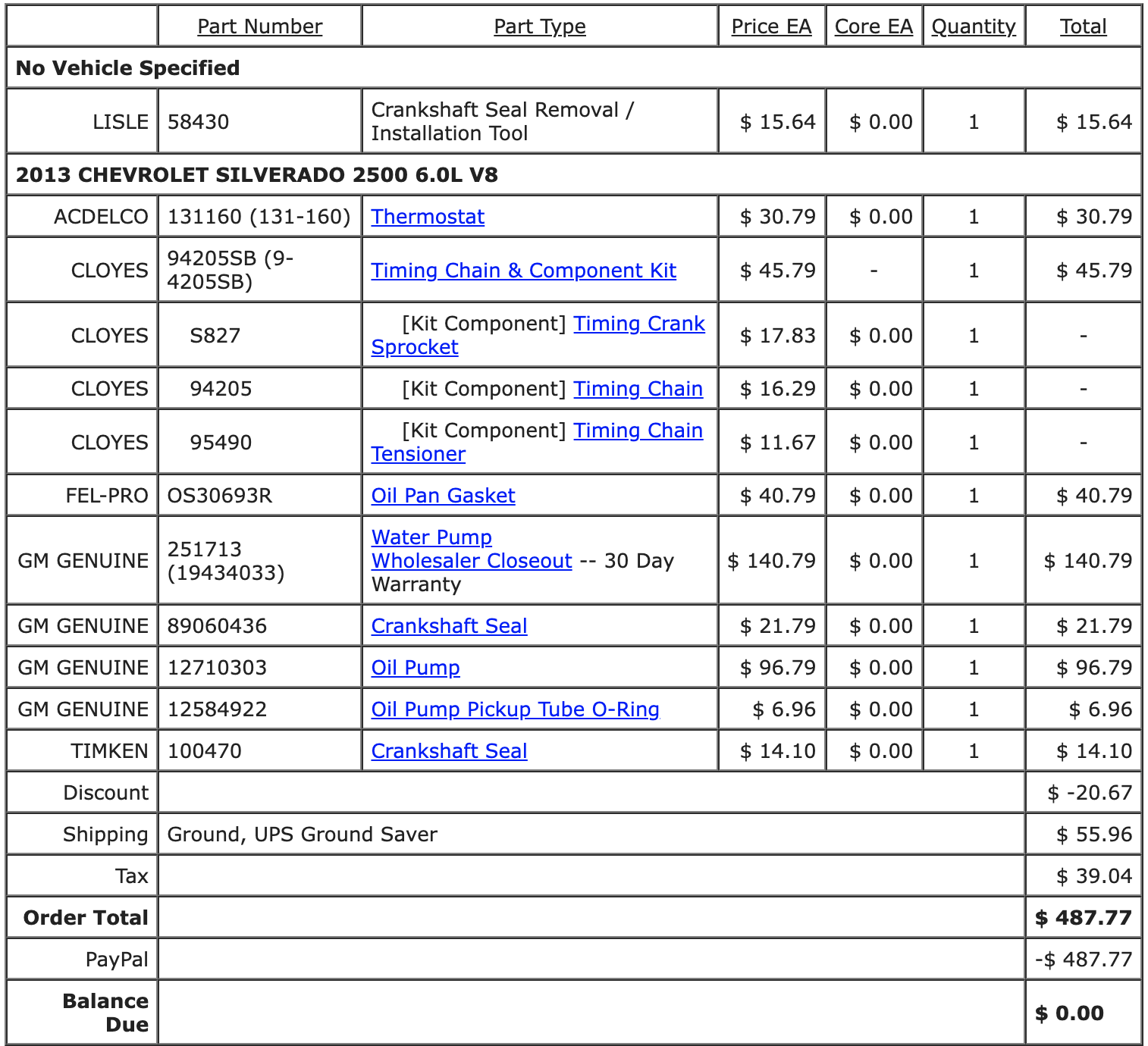This screenshot has height=1046, width=1148.
Task: Click the Tax row label
Action: (132, 876)
